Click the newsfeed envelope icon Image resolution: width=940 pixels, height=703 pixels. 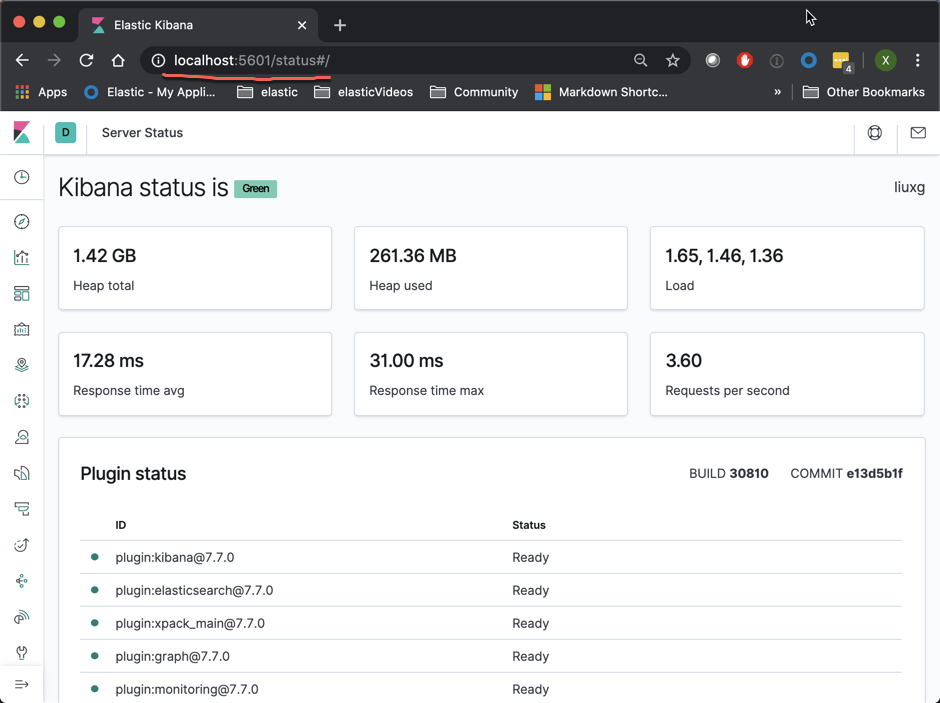click(x=918, y=132)
